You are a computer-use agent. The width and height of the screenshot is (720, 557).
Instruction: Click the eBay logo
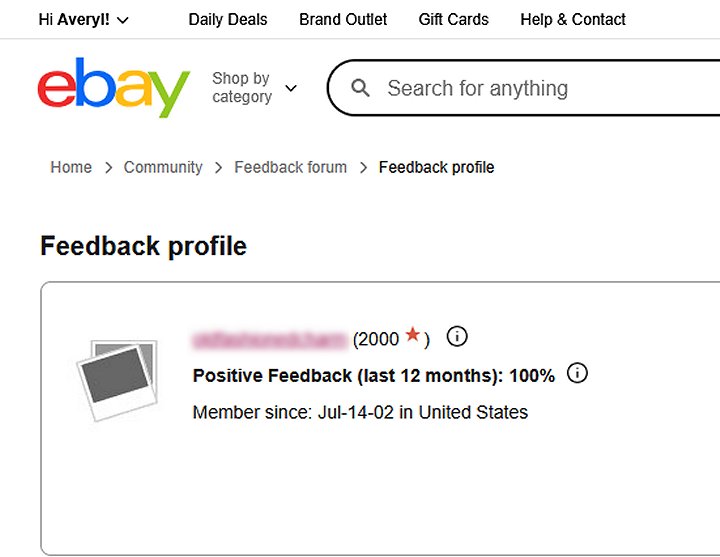tap(113, 87)
